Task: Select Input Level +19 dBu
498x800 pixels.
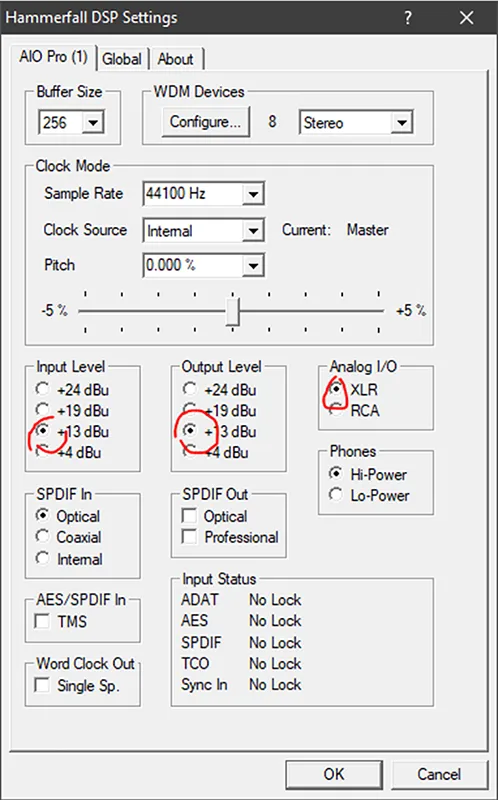Action: click(43, 410)
